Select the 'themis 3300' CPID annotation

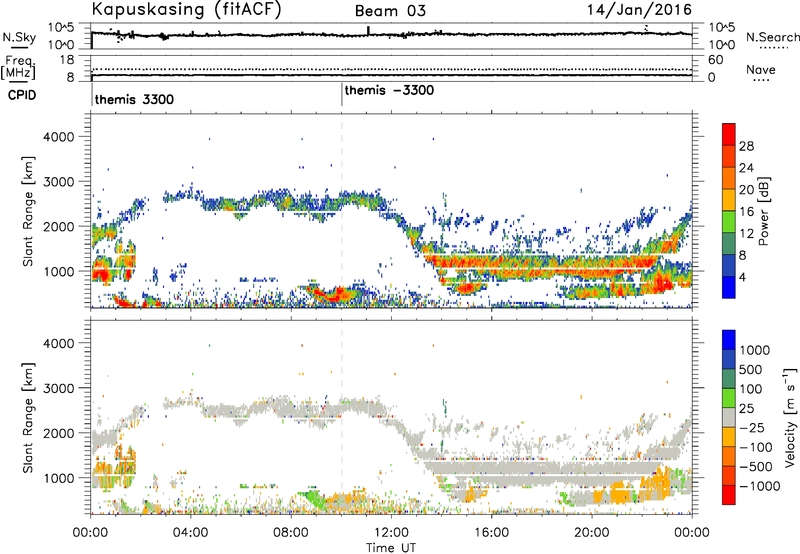pyautogui.click(x=134, y=99)
